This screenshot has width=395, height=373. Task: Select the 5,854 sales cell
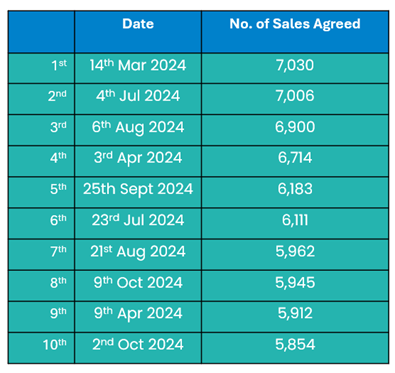click(295, 348)
